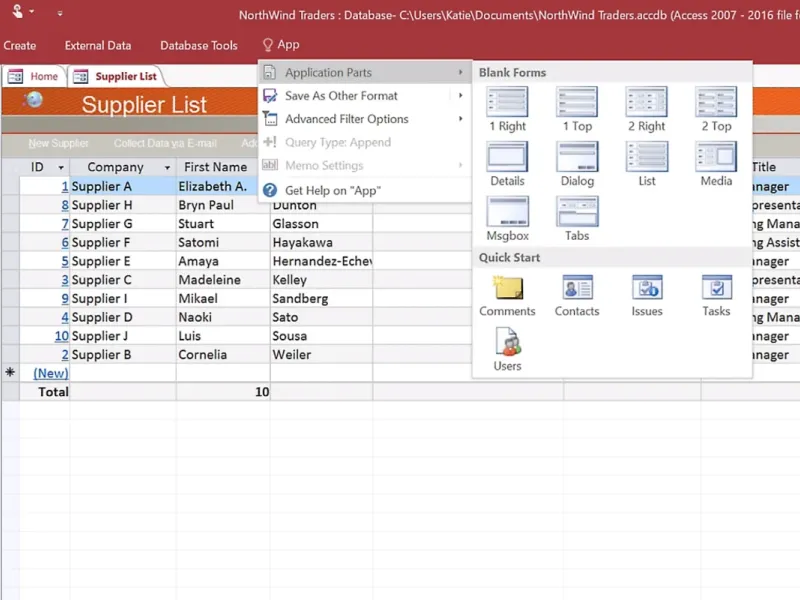This screenshot has width=800, height=600.
Task: Open the Quick Access Toolbar customize dropdown
Action: [x=60, y=14]
